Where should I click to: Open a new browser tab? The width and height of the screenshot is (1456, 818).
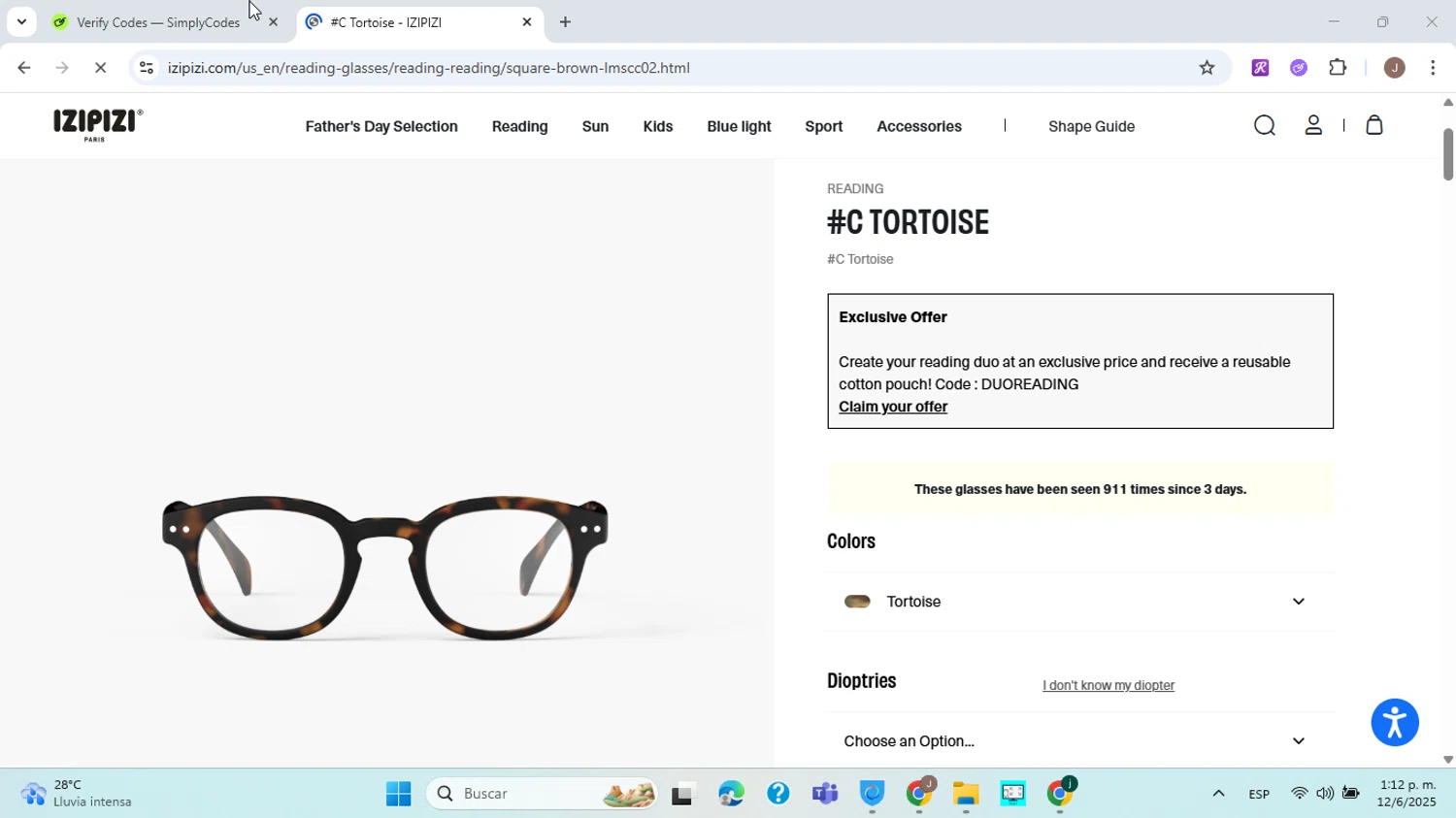tap(565, 21)
